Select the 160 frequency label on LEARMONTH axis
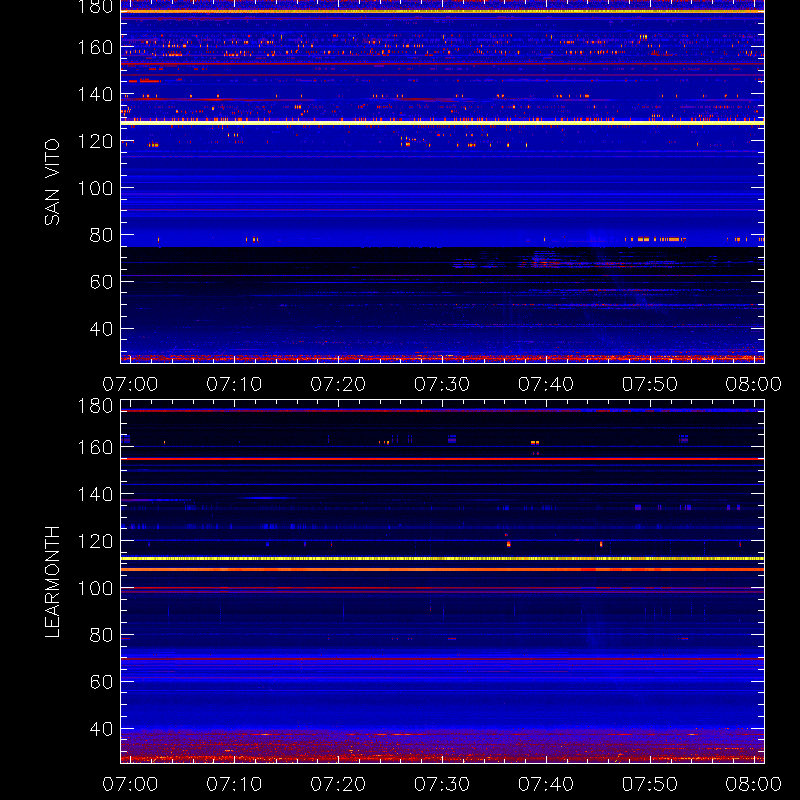The image size is (800, 800). click(95, 447)
